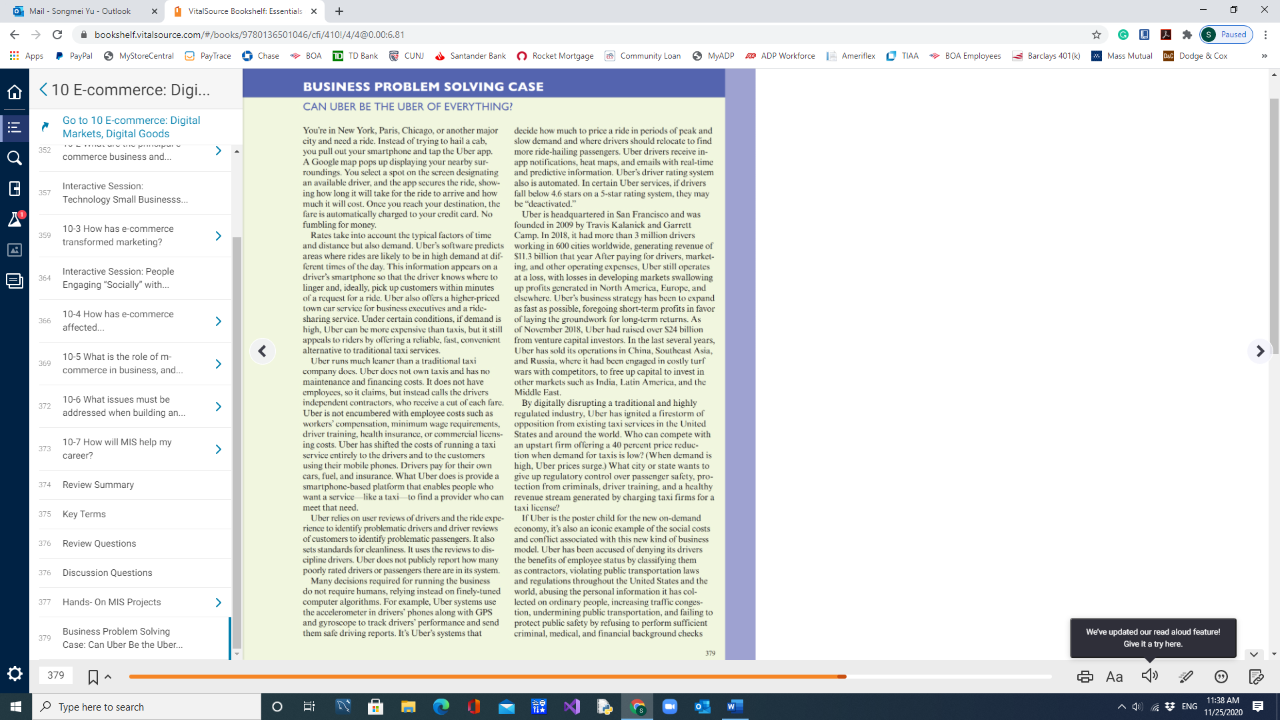The height and width of the screenshot is (720, 1280).
Task: Open the figures panel icon in sidebar
Action: 14,250
